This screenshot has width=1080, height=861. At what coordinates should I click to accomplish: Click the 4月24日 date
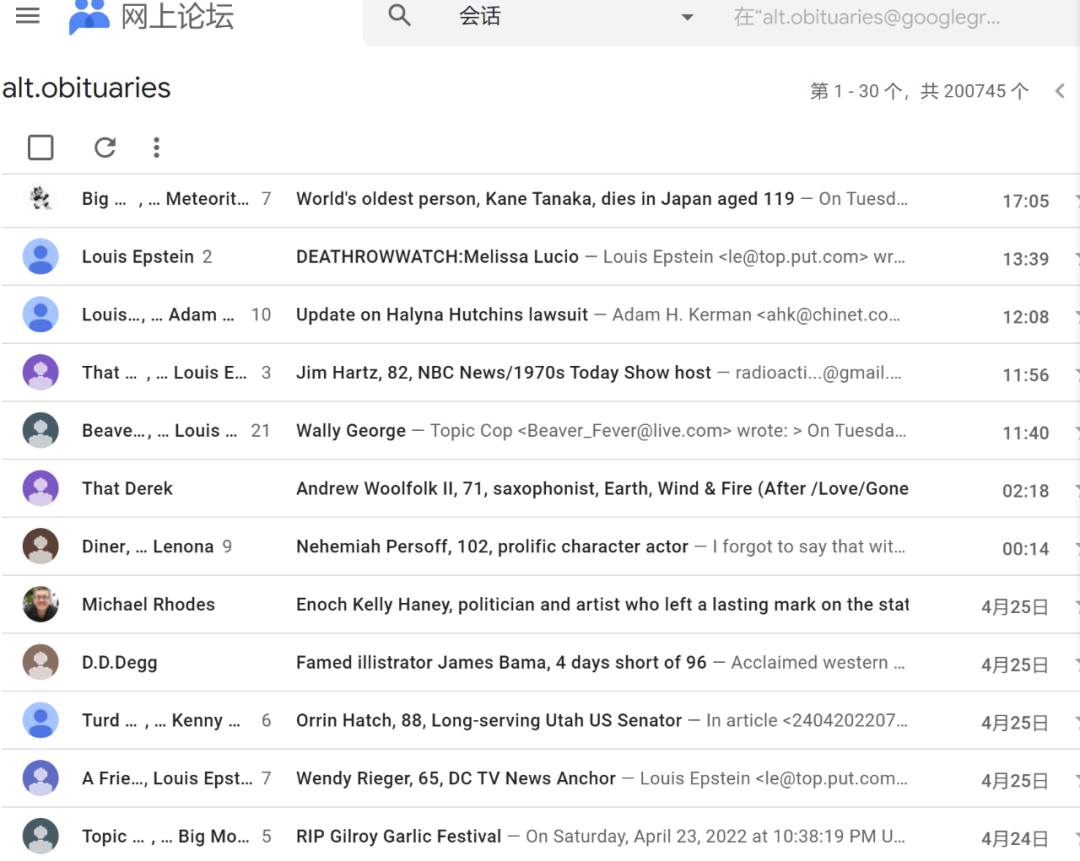(1015, 838)
